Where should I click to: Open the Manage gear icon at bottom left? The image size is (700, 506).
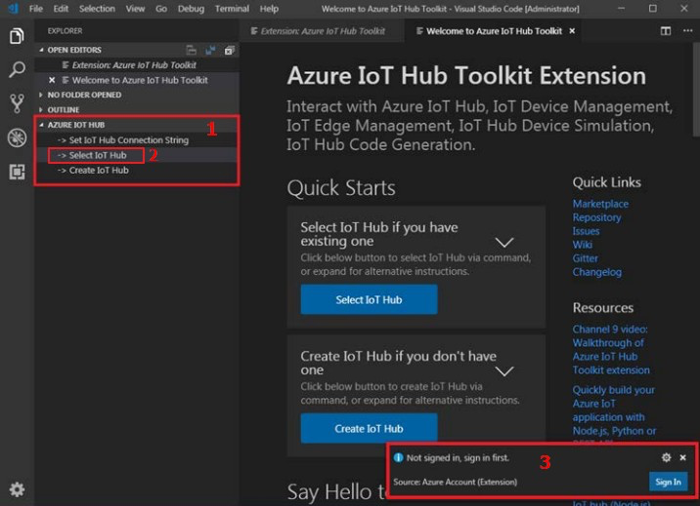pyautogui.click(x=16, y=489)
